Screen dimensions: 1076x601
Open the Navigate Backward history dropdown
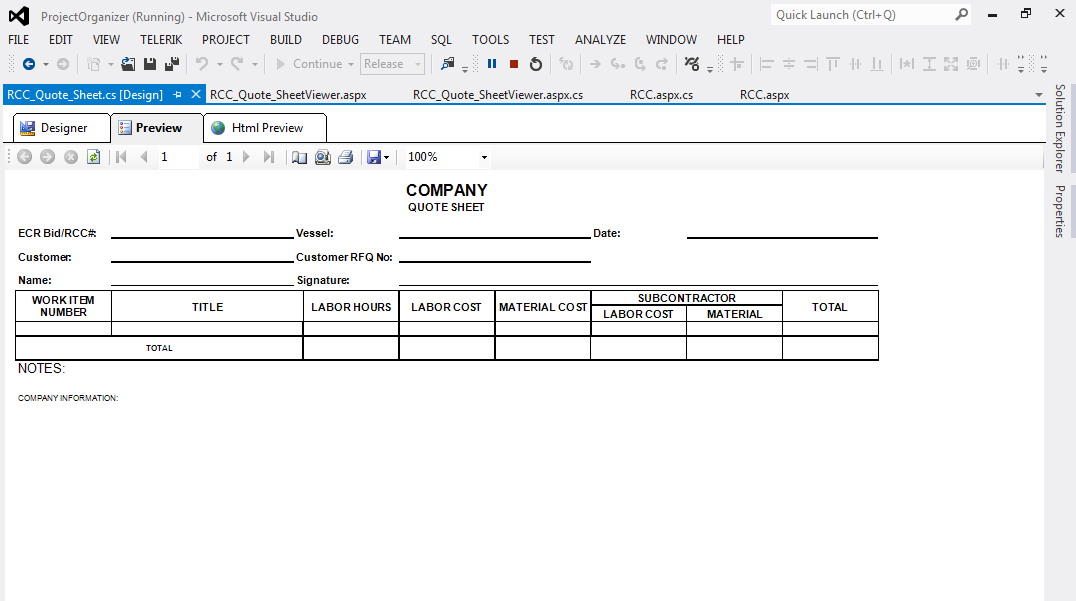(x=46, y=64)
